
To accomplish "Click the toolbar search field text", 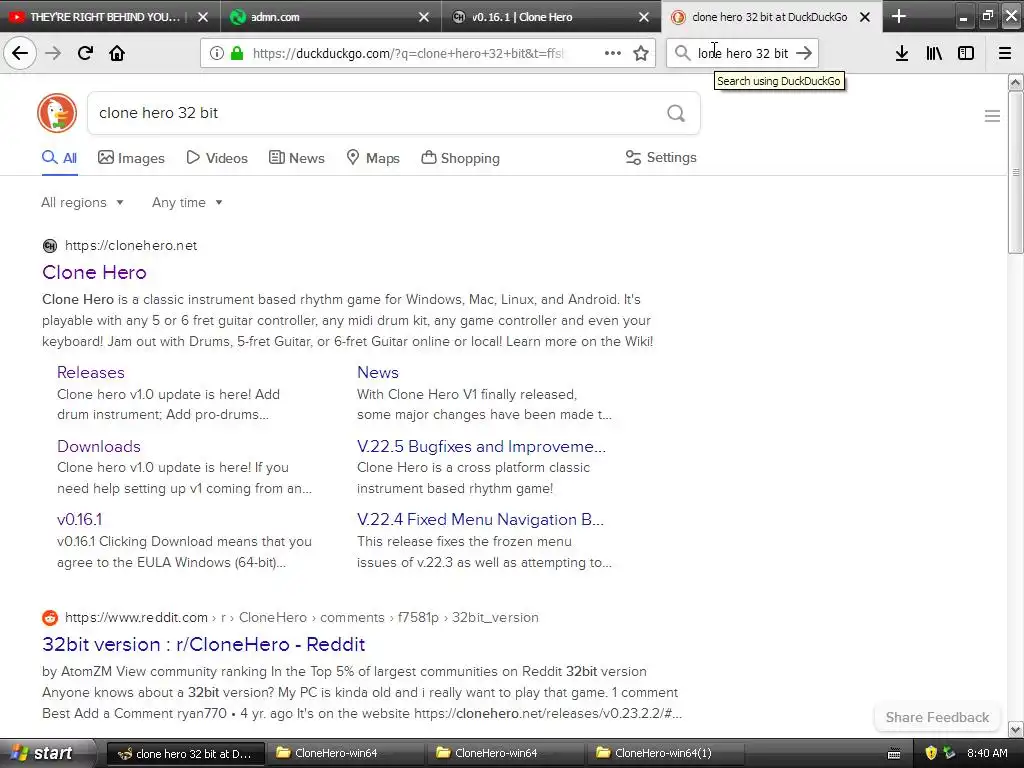I will (x=743, y=53).
